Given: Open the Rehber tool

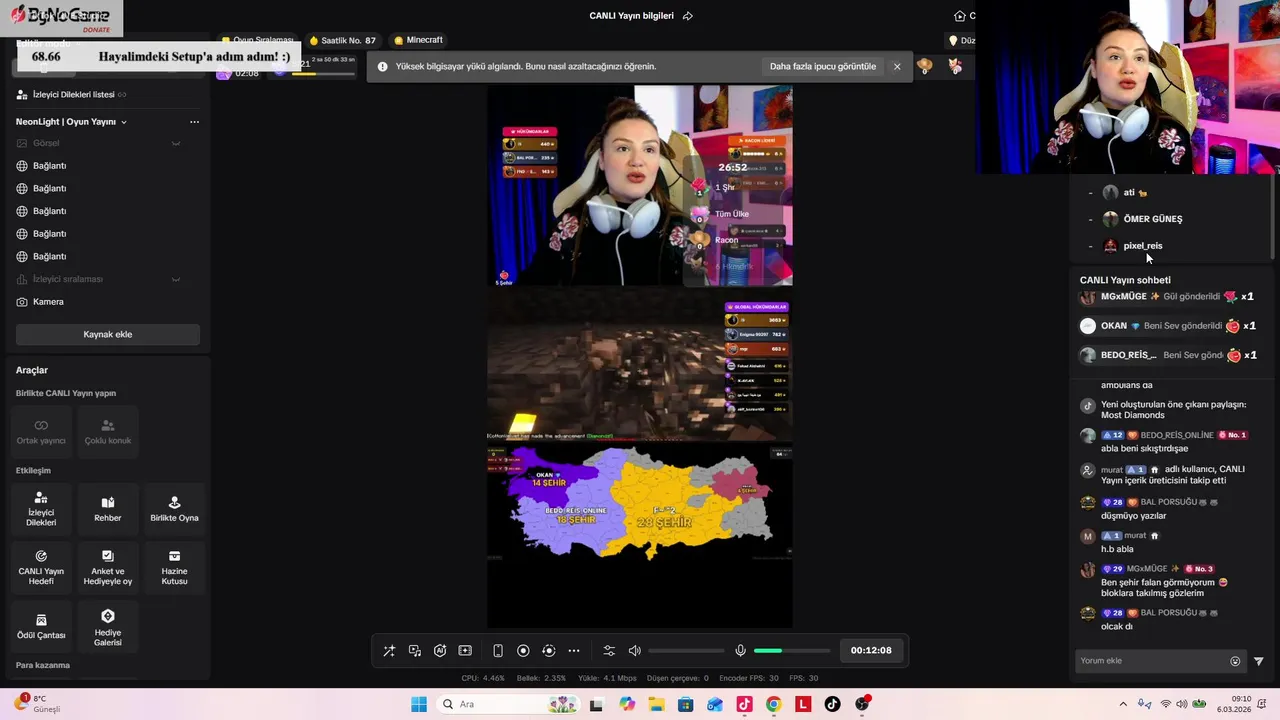Looking at the screenshot, I should pyautogui.click(x=108, y=509).
